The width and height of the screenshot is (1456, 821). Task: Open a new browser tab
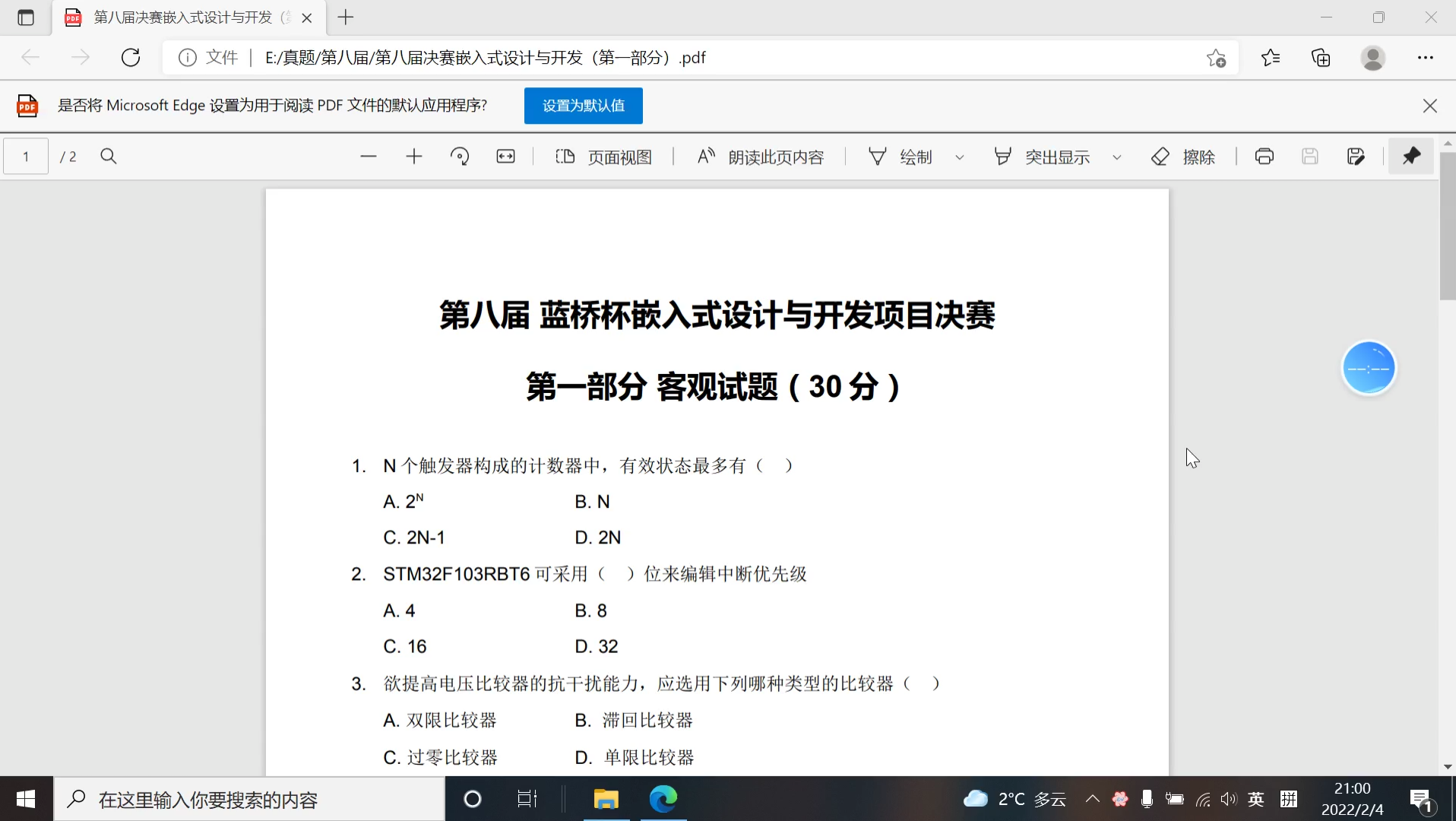tap(346, 17)
